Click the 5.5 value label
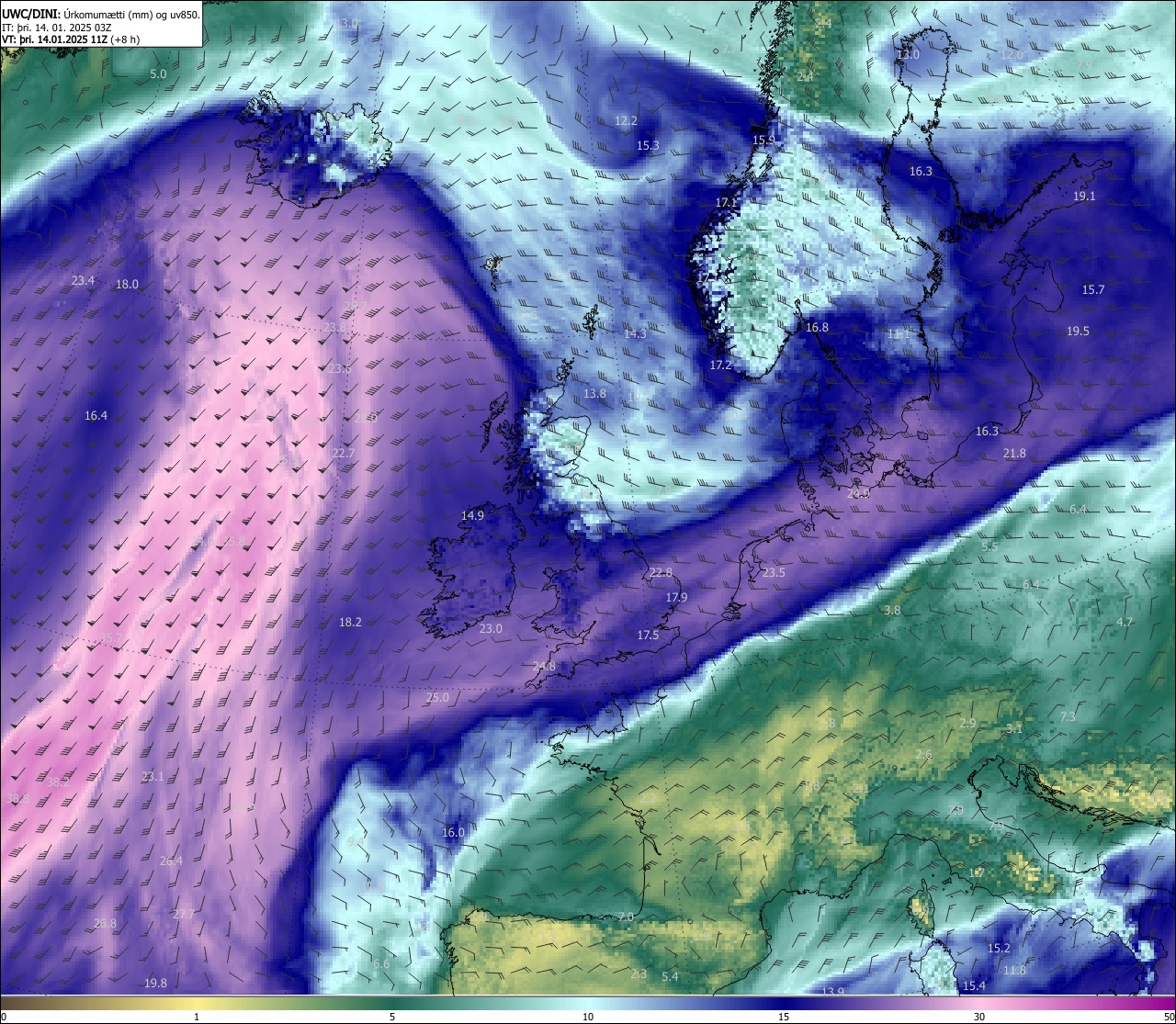This screenshot has width=1176, height=1024. click(x=989, y=546)
